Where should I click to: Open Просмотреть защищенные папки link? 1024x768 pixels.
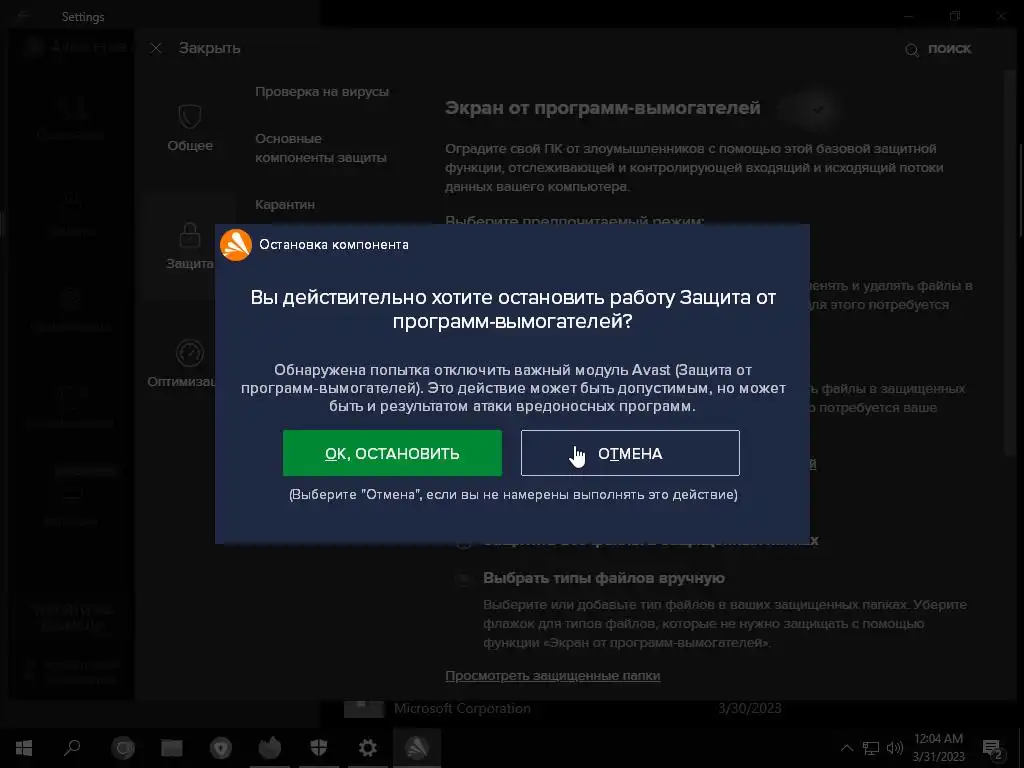[x=552, y=676]
